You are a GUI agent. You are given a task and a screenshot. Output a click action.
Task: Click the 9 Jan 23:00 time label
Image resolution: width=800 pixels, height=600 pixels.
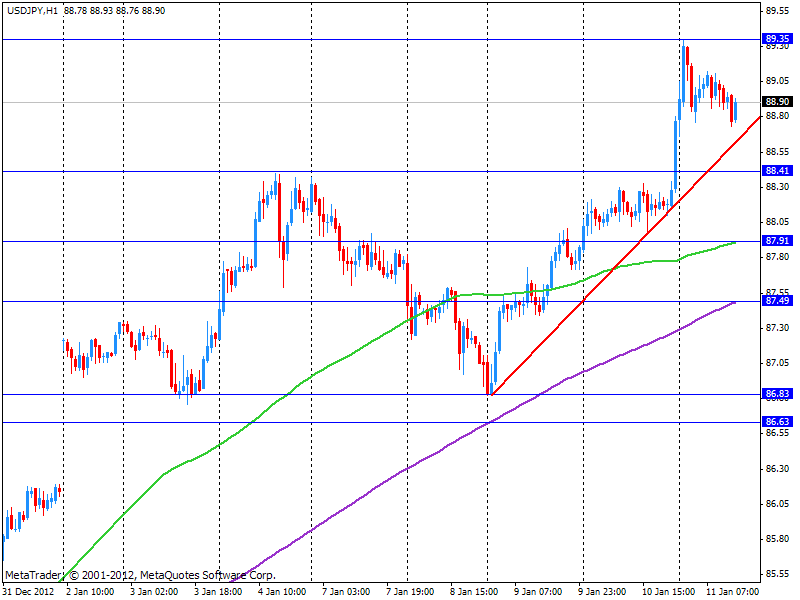coord(602,592)
